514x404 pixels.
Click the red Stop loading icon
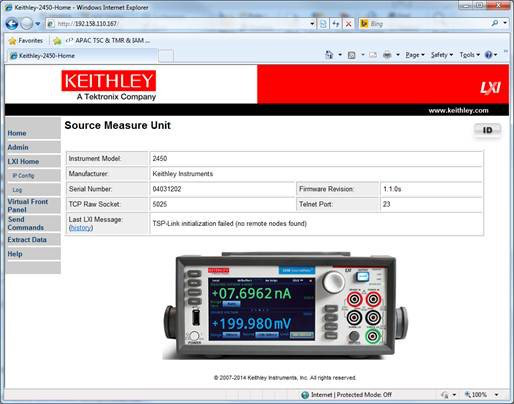[348, 24]
